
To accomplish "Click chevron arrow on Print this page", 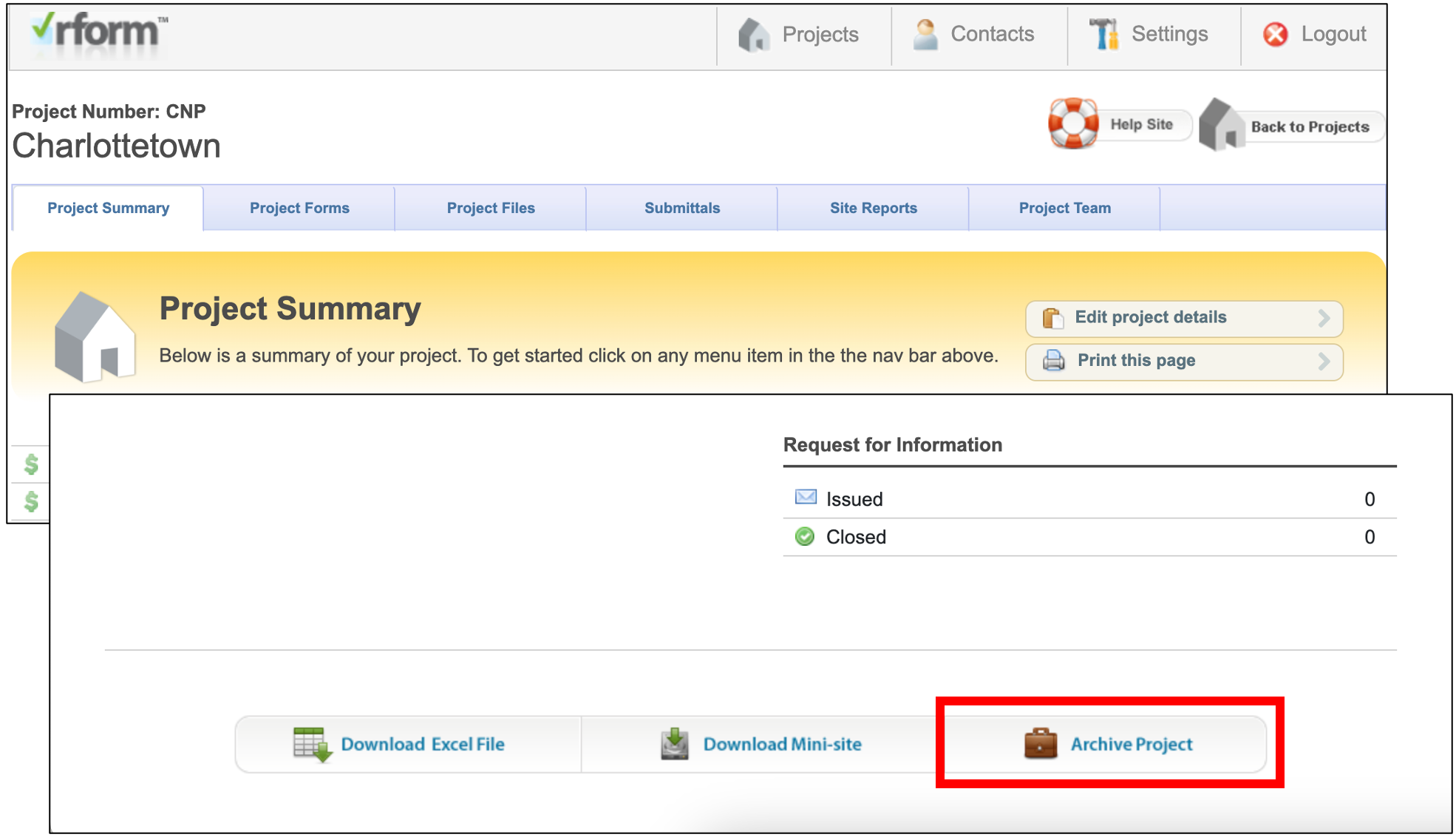I will click(1324, 361).
